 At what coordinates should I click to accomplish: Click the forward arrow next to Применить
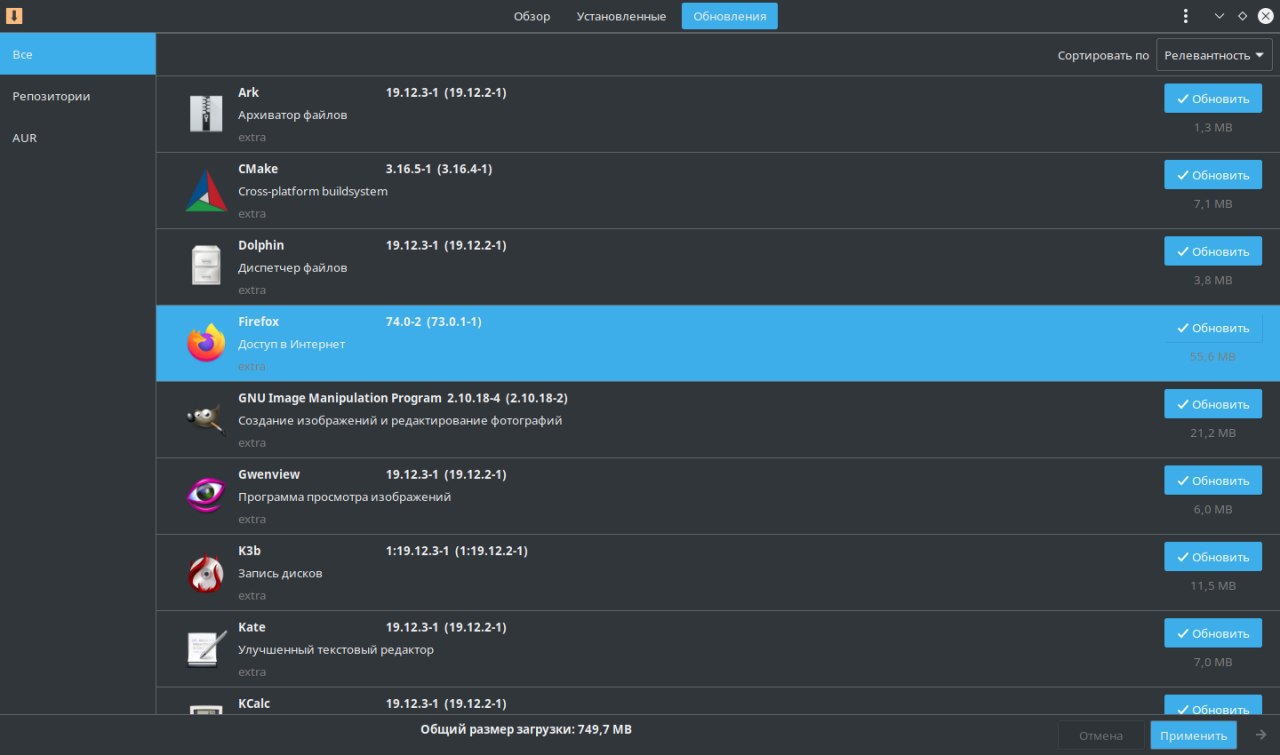1261,735
